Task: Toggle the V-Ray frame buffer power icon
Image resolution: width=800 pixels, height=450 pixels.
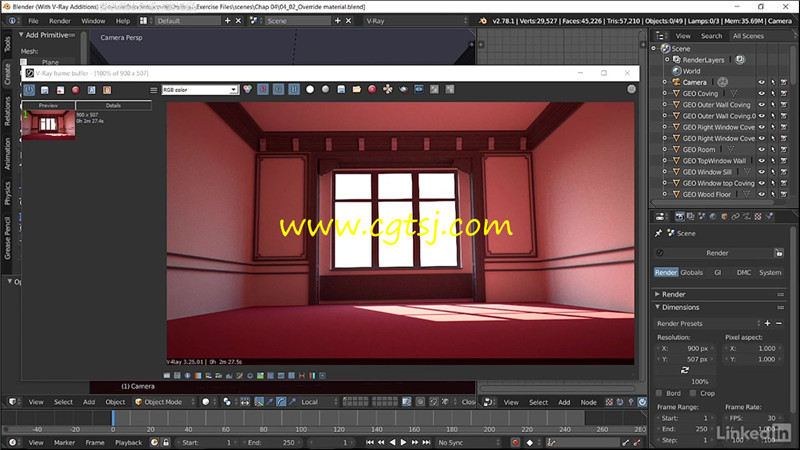Action: tap(29, 90)
